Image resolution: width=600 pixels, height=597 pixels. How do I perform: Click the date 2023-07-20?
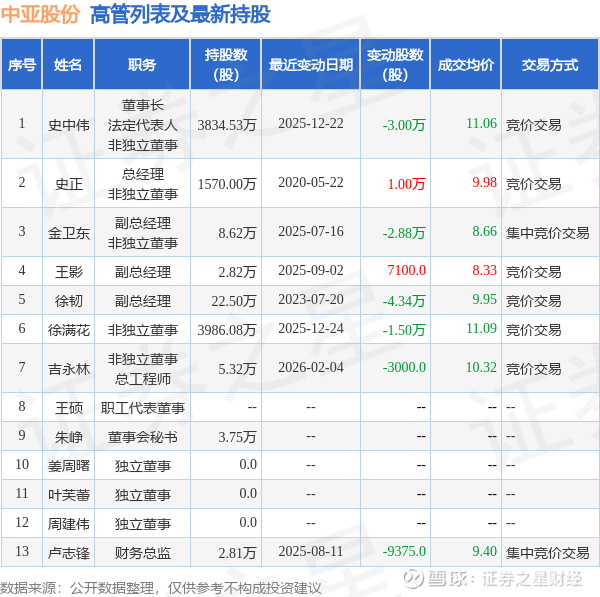pos(311,299)
